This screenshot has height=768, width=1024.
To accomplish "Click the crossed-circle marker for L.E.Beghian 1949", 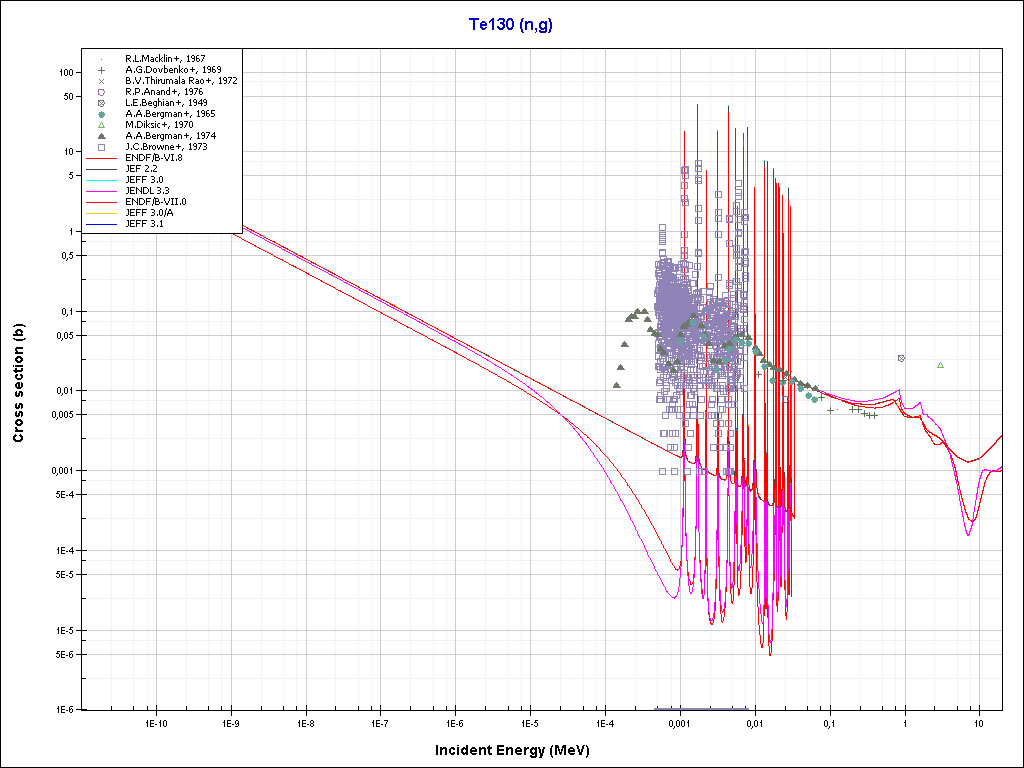I will click(x=102, y=103).
